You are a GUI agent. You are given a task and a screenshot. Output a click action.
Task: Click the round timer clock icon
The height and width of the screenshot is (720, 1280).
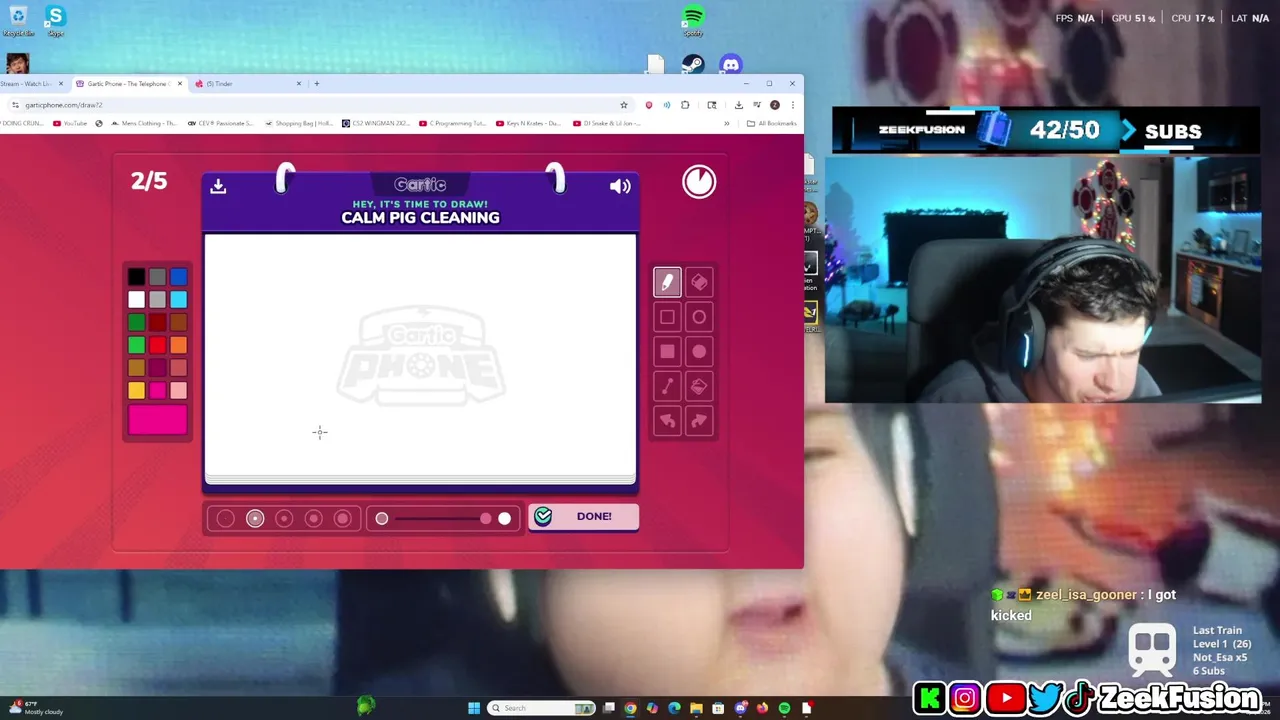pos(699,182)
